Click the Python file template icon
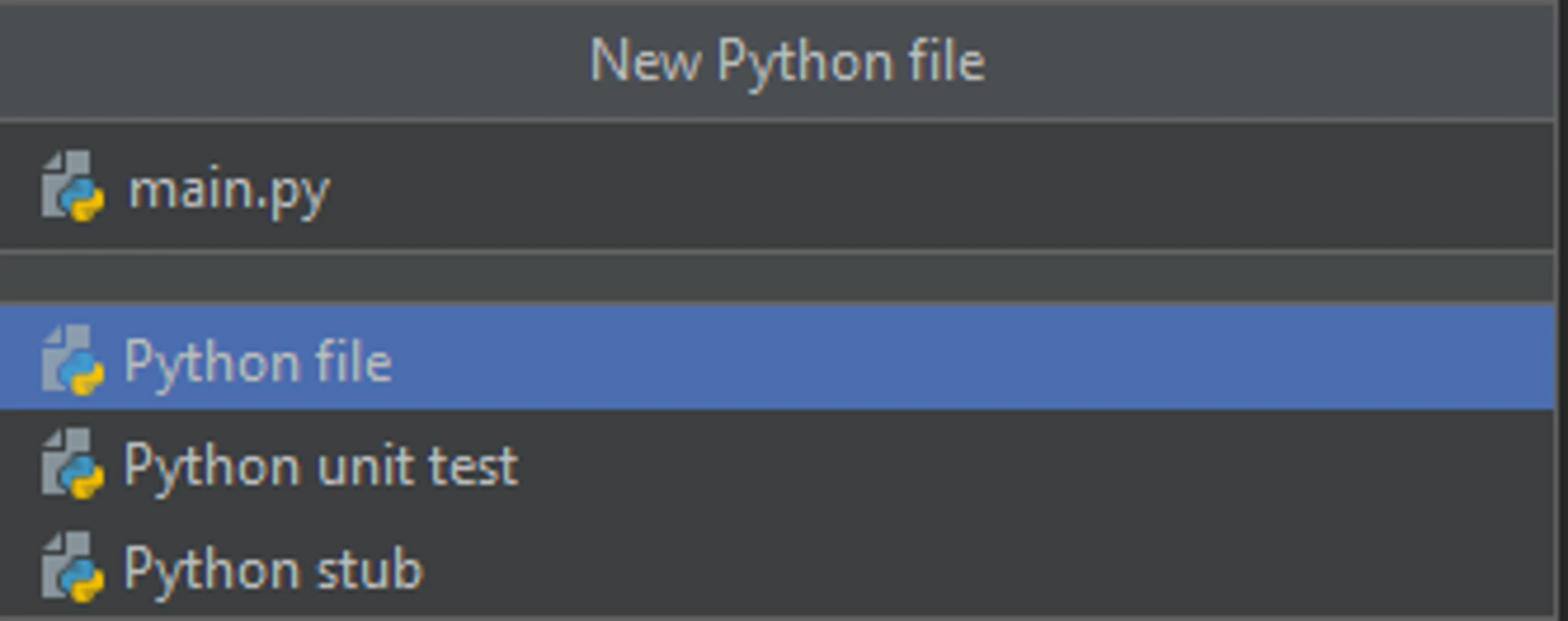The image size is (1568, 621). coord(73,360)
